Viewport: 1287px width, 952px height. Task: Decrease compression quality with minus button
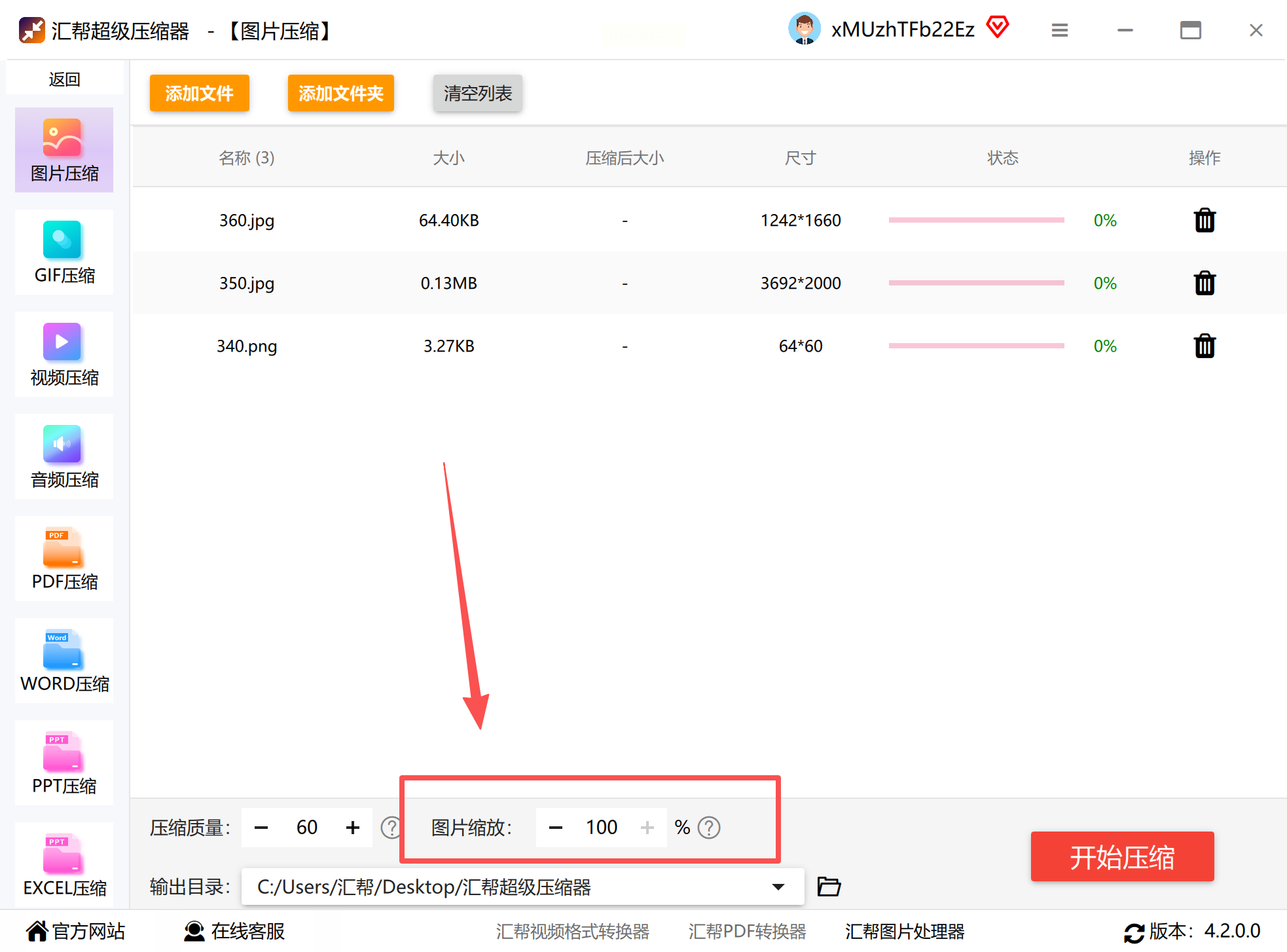pos(261,828)
